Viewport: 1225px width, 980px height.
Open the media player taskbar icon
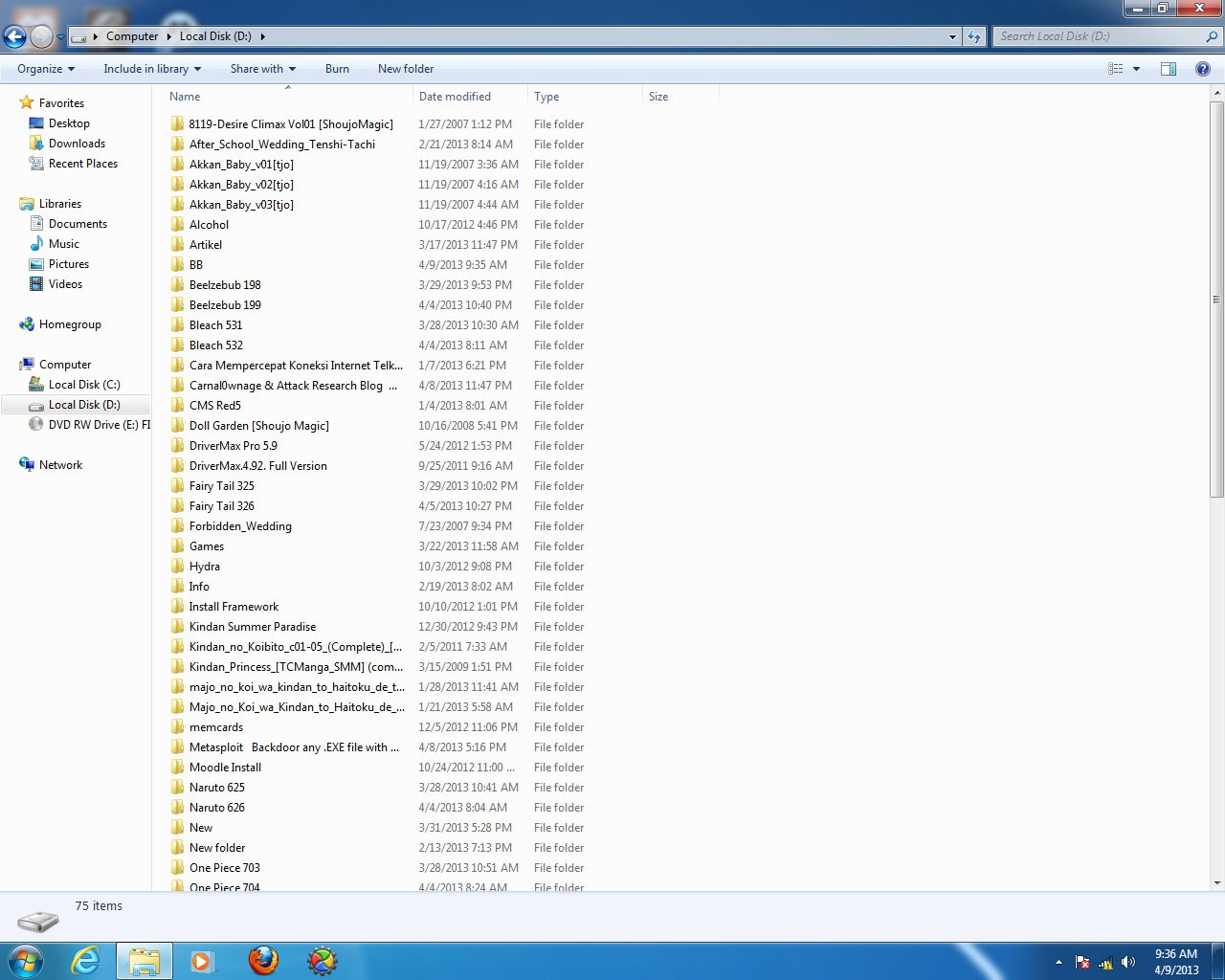tap(202, 961)
